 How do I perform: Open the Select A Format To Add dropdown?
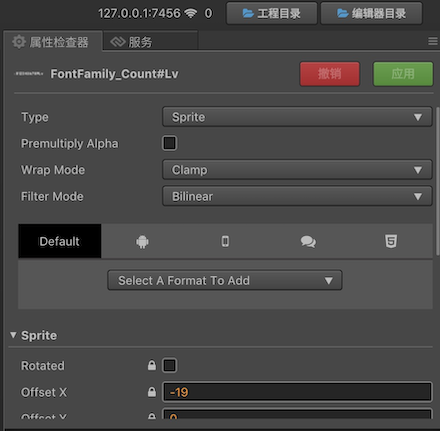click(225, 280)
